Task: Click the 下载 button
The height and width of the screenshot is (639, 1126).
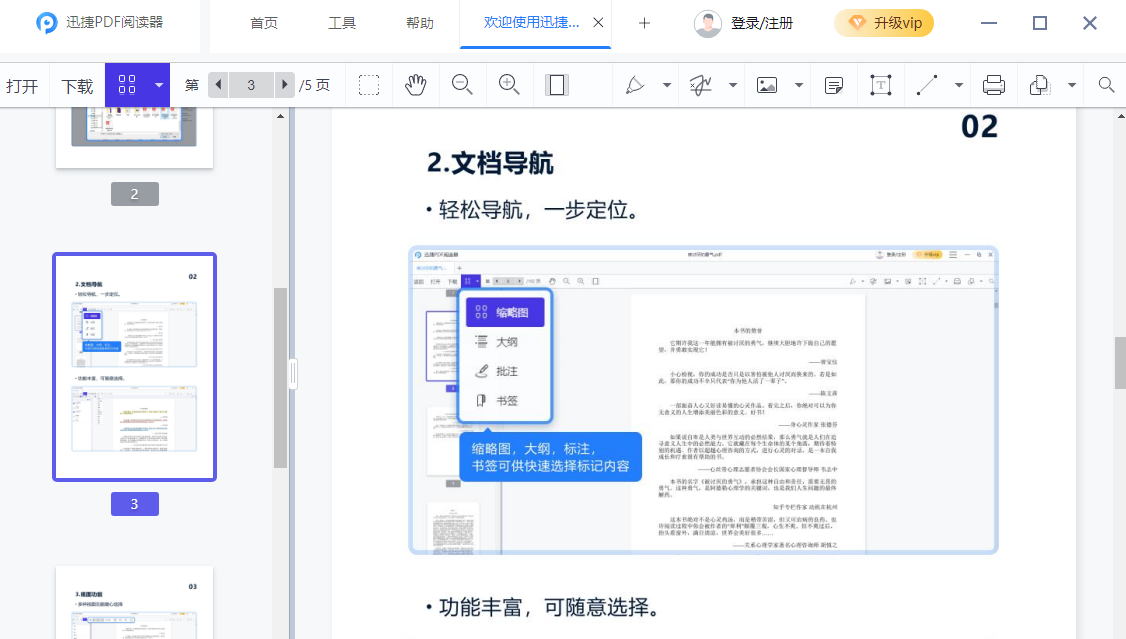Action: [77, 86]
